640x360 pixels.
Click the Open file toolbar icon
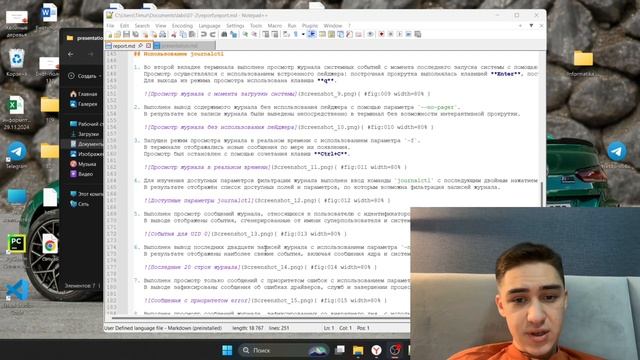[118, 34]
